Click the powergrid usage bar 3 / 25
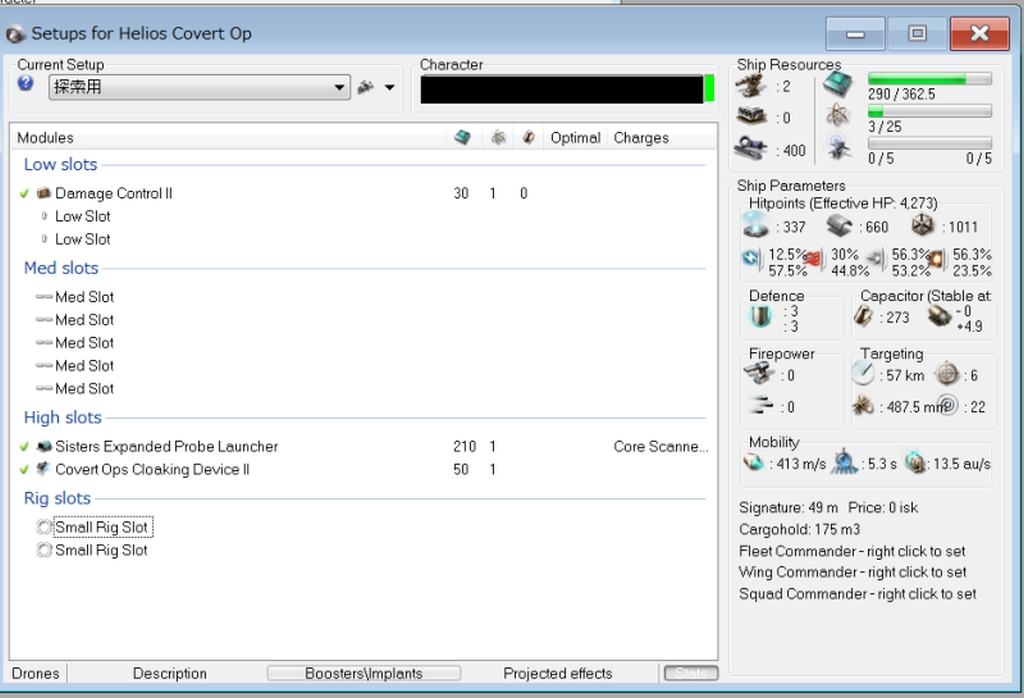1024x698 pixels. click(929, 110)
